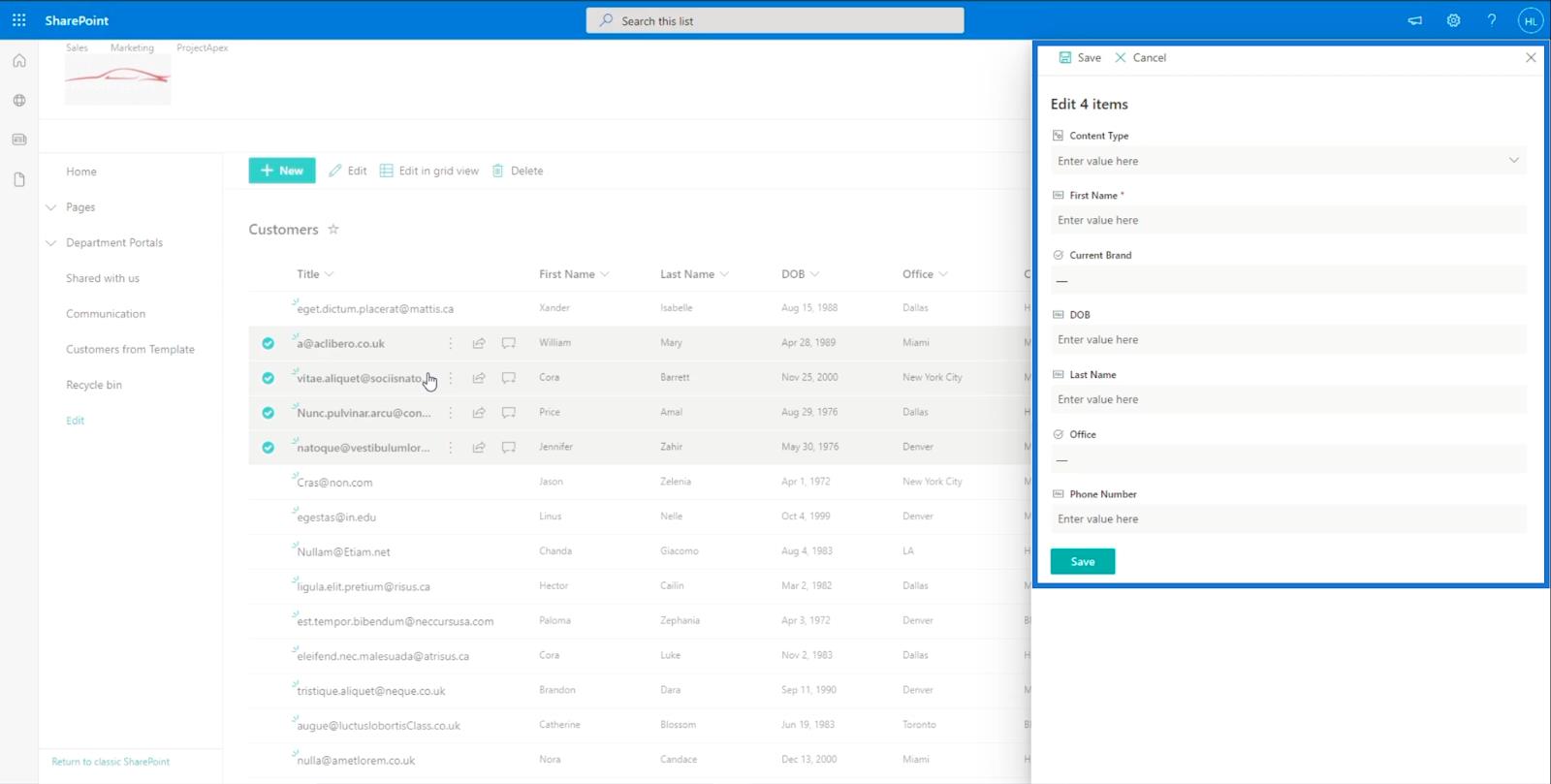Open the DOB column header menu
This screenshot has height=784, width=1551.
coord(800,274)
